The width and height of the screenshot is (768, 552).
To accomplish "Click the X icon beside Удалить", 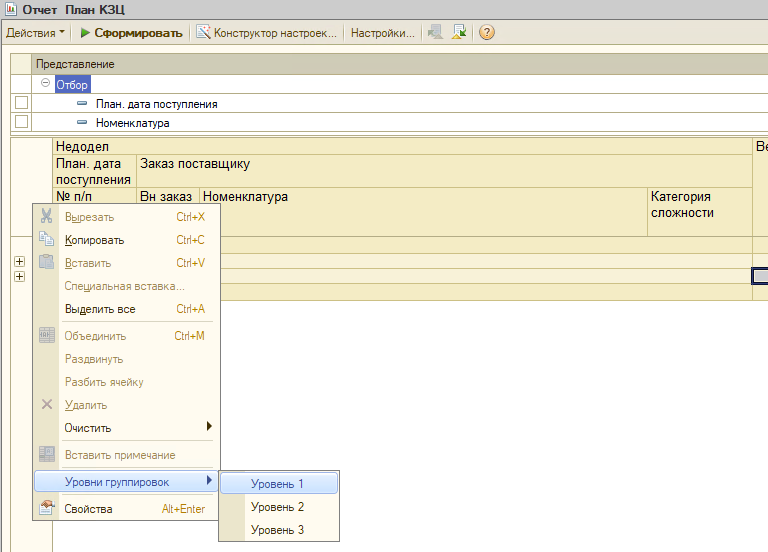I will pos(47,405).
